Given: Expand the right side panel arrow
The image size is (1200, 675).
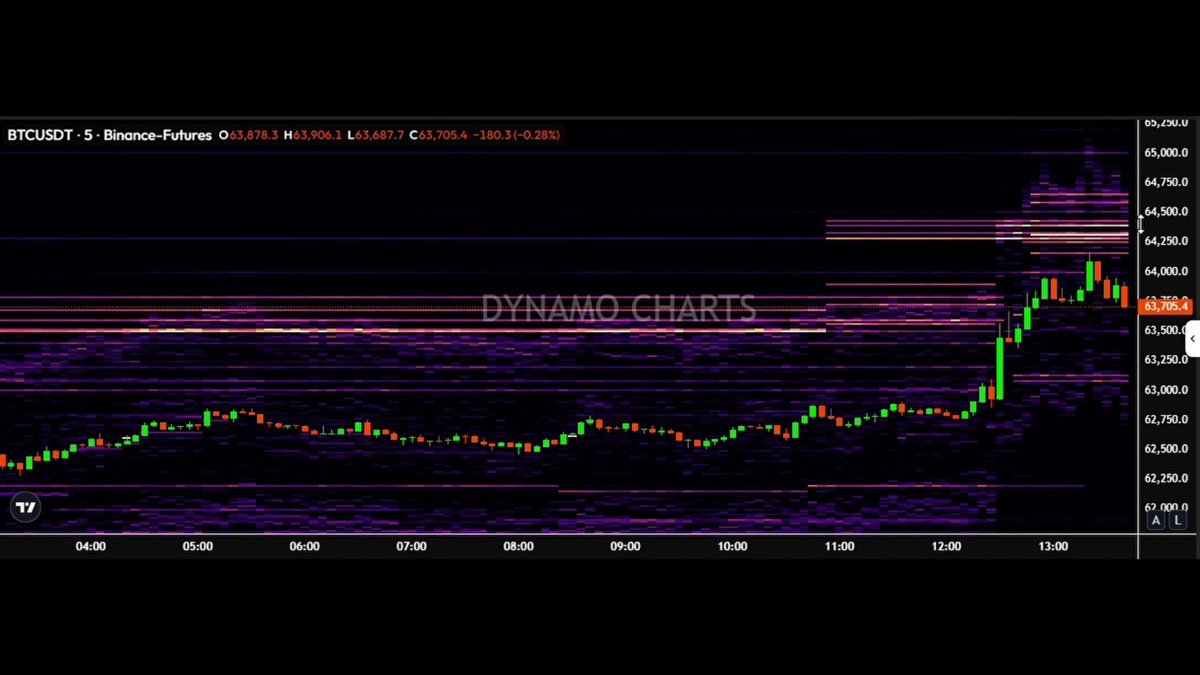Looking at the screenshot, I should (1192, 339).
